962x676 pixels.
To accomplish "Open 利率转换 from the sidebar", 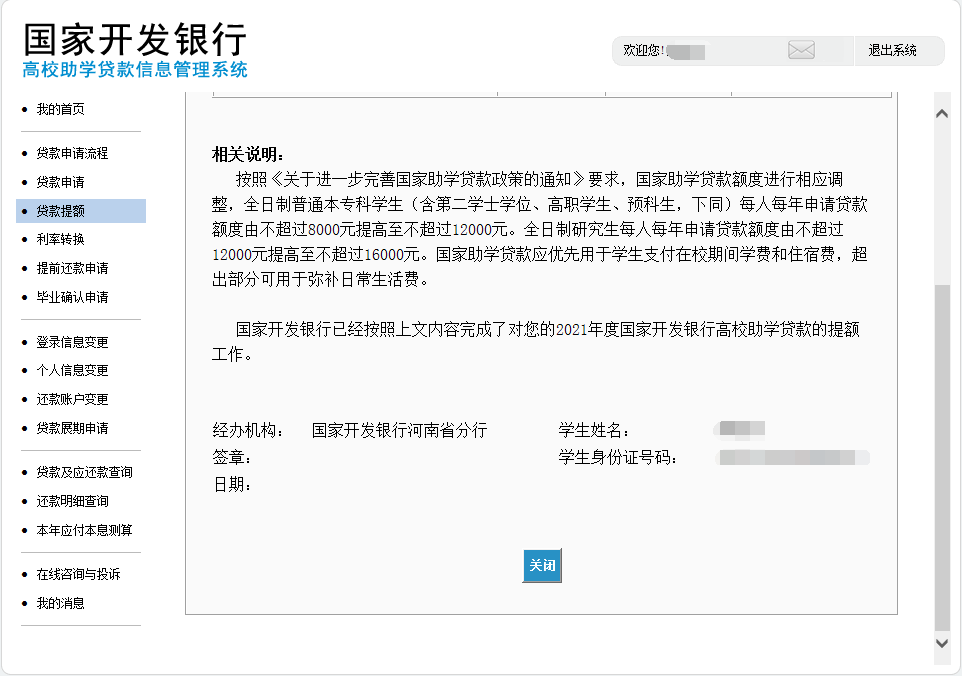I will coord(60,239).
